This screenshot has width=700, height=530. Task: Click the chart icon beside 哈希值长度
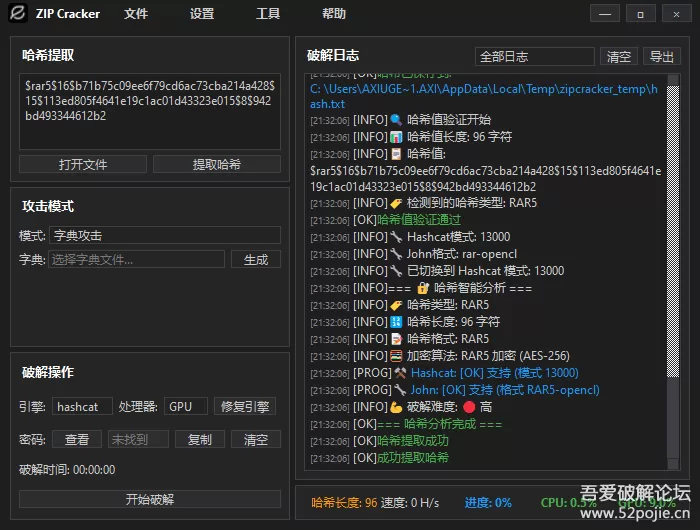point(396,137)
